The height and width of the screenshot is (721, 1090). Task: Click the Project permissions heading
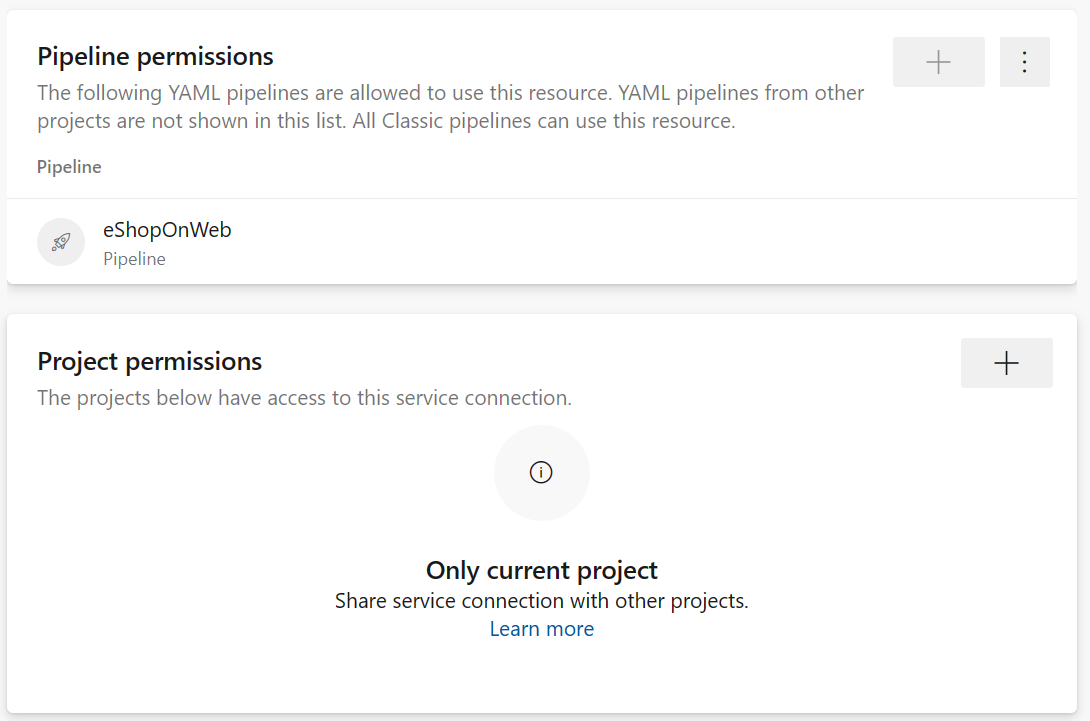pyautogui.click(x=149, y=361)
